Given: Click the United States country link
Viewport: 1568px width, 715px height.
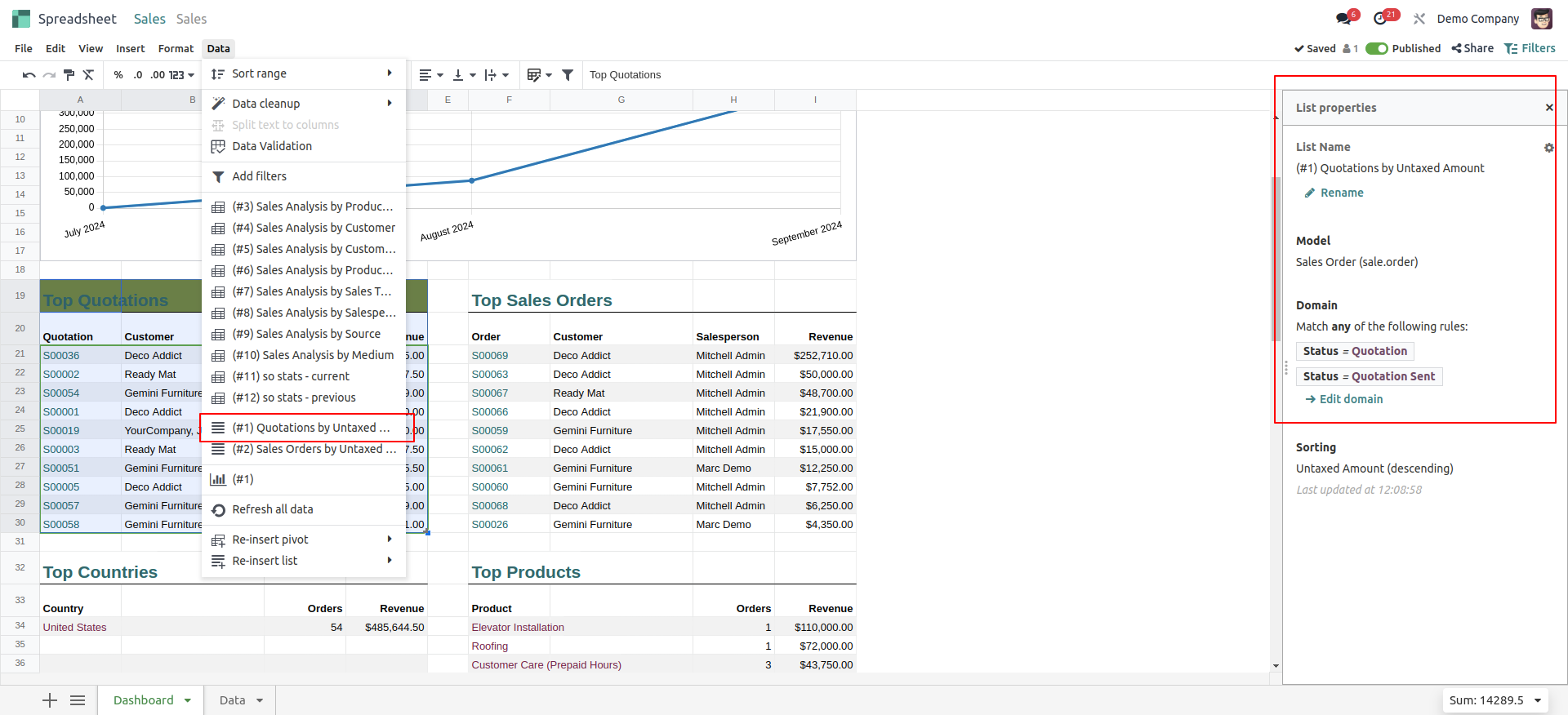Looking at the screenshot, I should click(x=74, y=628).
